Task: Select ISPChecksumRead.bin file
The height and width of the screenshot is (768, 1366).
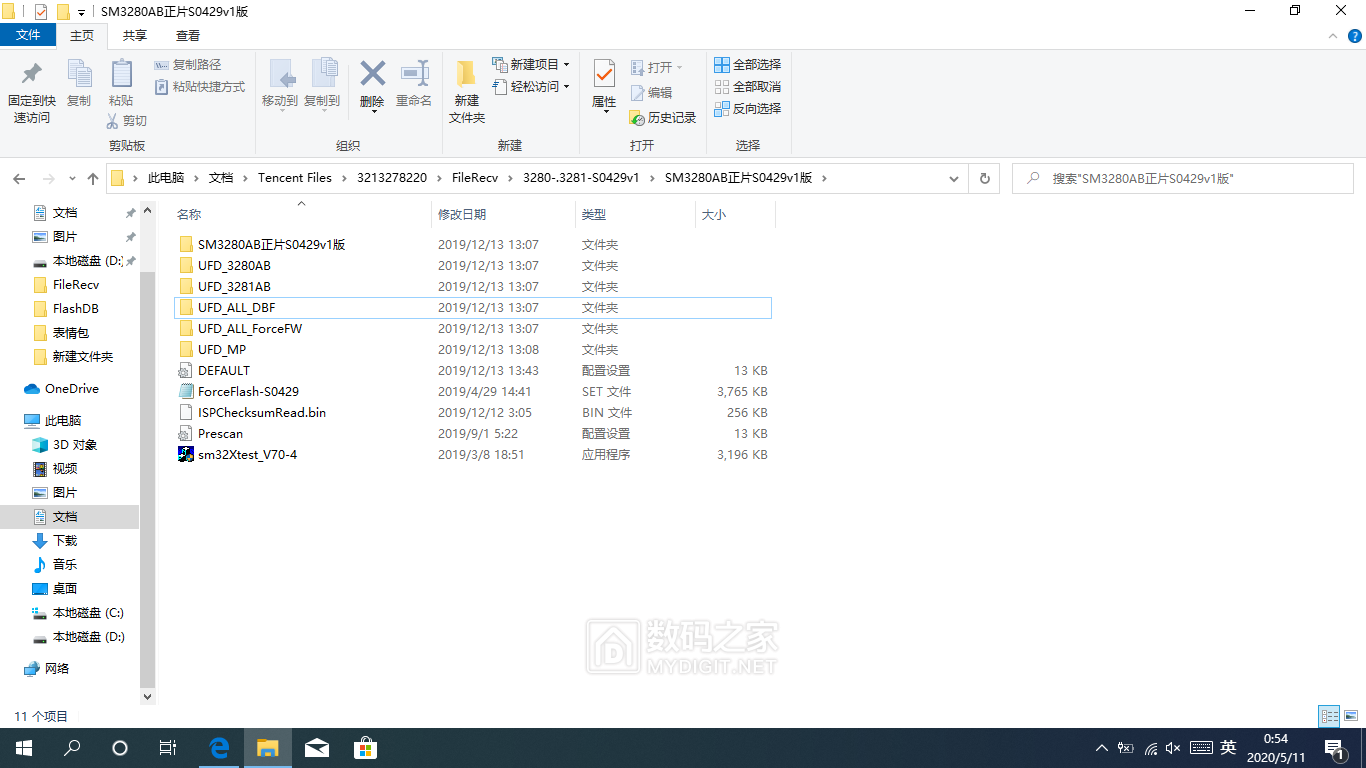Action: pos(472,412)
